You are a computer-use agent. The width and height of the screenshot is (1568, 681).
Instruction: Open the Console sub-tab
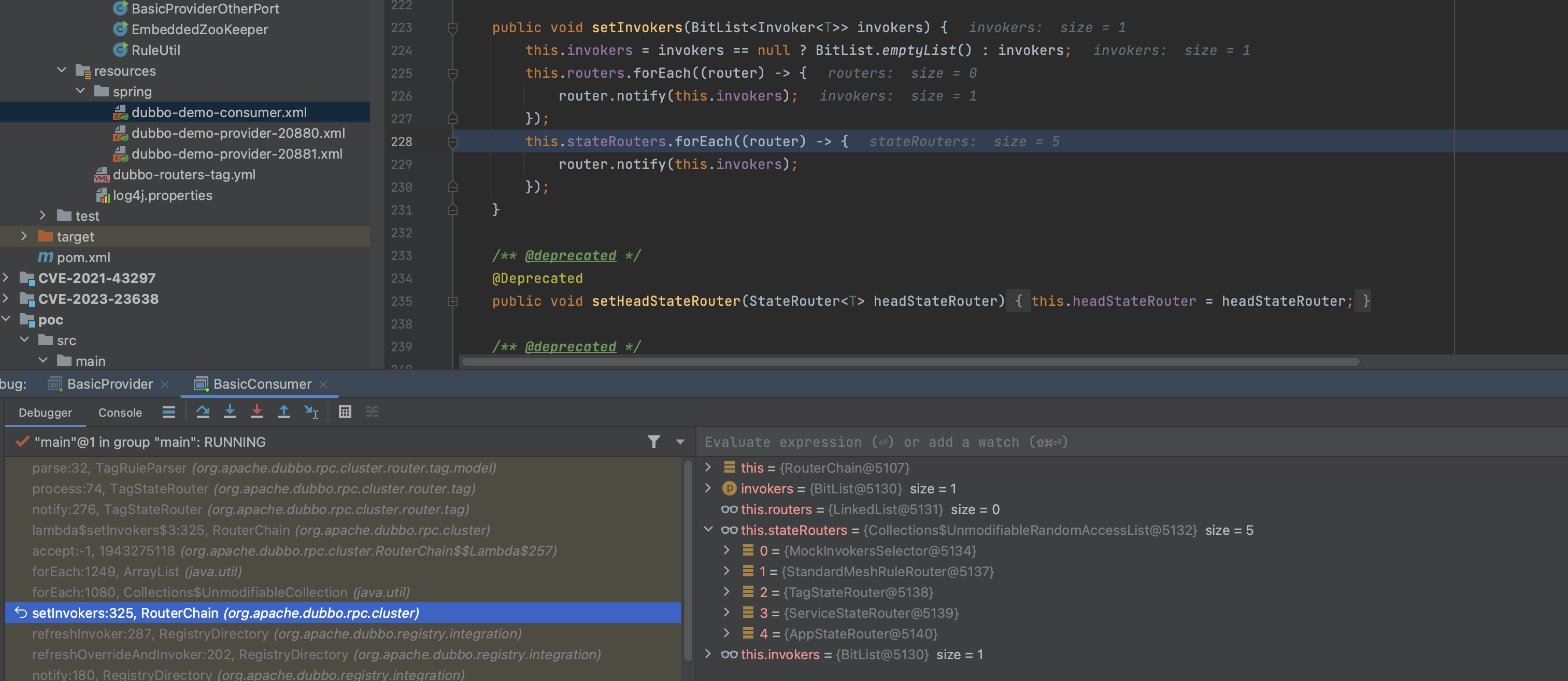(x=120, y=413)
